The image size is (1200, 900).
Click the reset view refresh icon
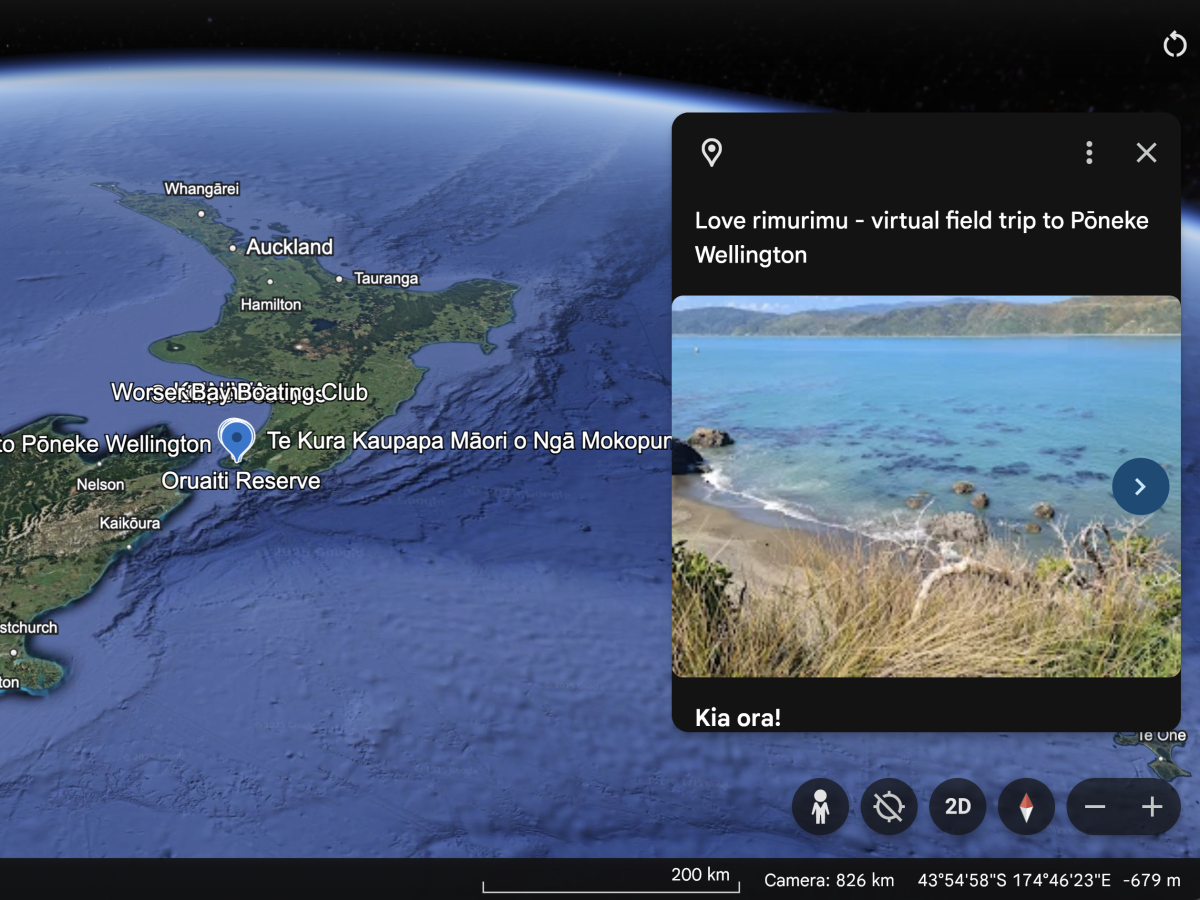pos(1174,44)
